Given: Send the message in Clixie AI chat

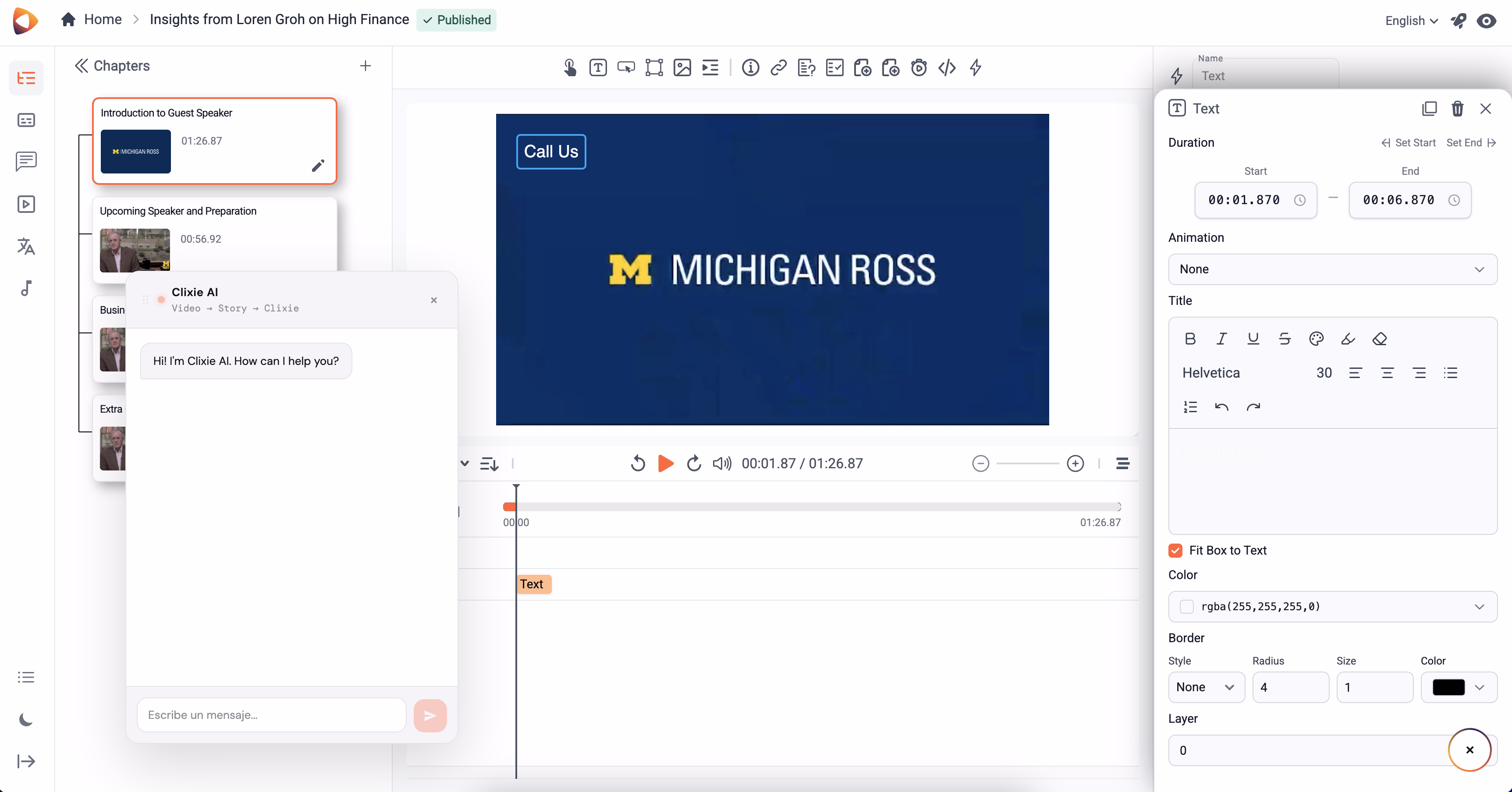Looking at the screenshot, I should click(x=429, y=715).
